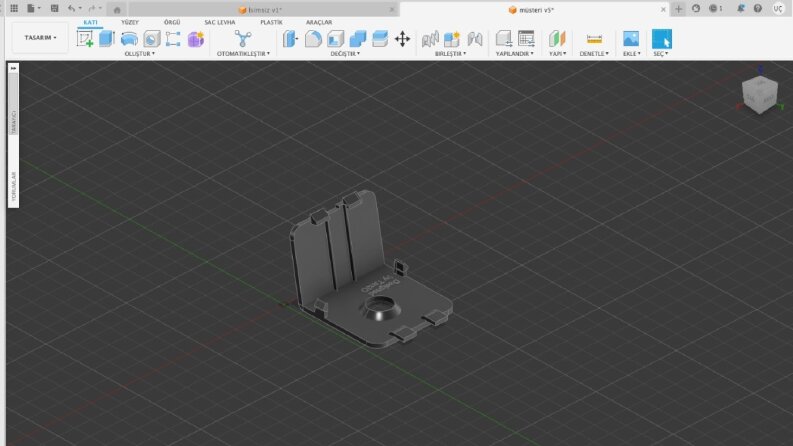Expand the DEĞİŞTİR dropdown menu
This screenshot has height=446, width=793.
(x=345, y=54)
